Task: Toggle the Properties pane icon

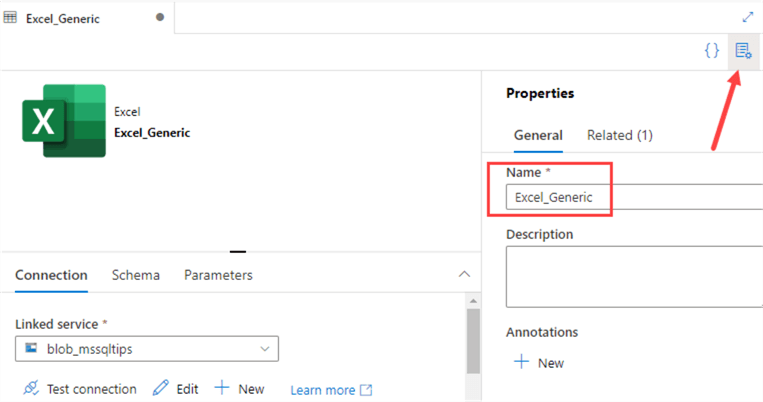Action: 743,50
